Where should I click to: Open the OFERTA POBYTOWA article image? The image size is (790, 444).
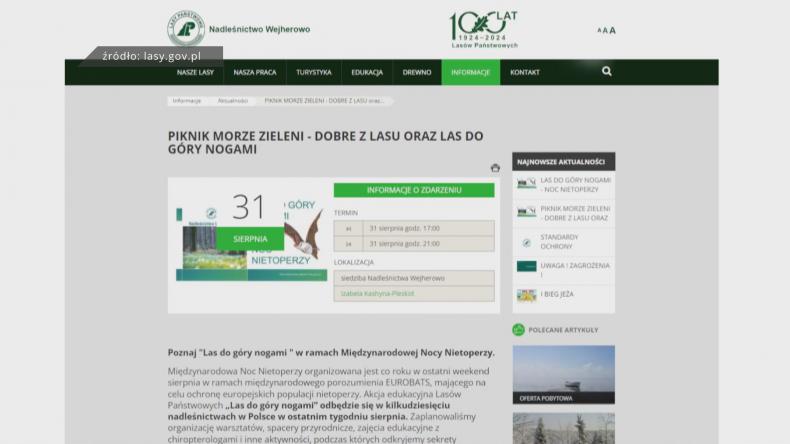click(564, 374)
